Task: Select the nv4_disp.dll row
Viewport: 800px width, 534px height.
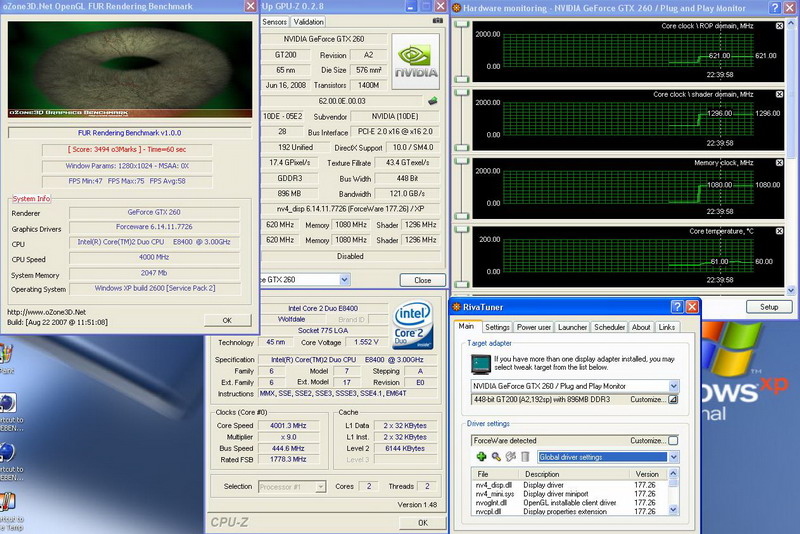Action: click(569, 485)
